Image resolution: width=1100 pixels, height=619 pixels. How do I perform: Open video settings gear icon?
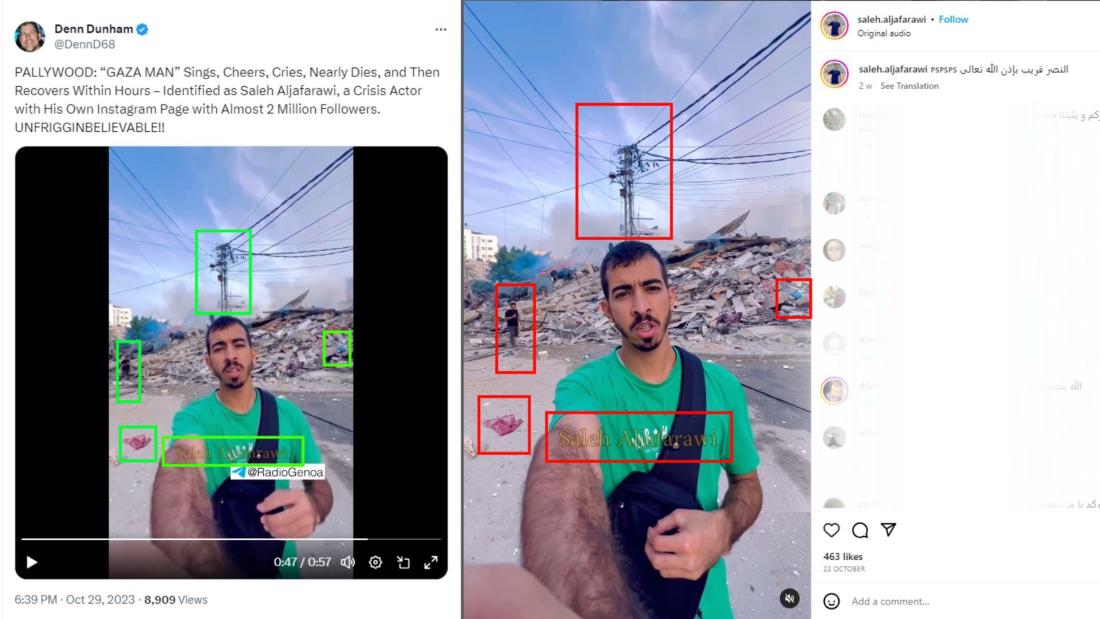point(375,562)
